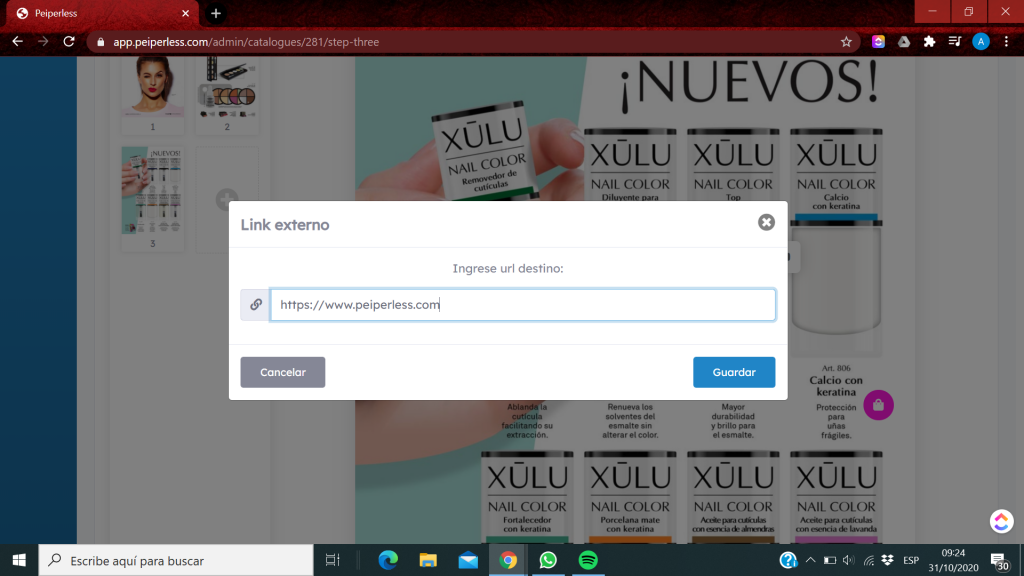Click the battery status icon
The image size is (1024, 576).
[x=829, y=560]
